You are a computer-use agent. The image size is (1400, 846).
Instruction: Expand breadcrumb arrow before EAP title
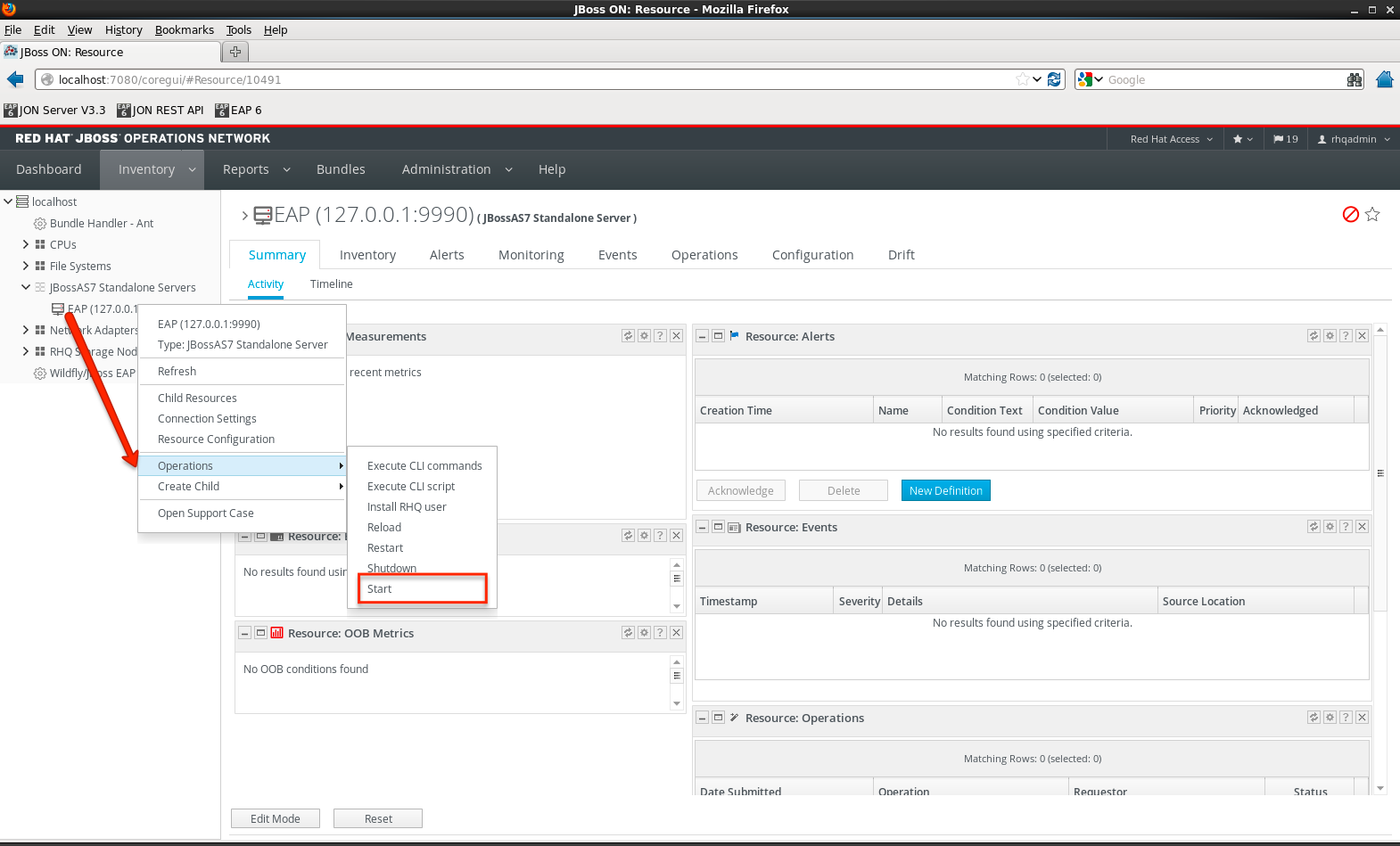click(244, 215)
